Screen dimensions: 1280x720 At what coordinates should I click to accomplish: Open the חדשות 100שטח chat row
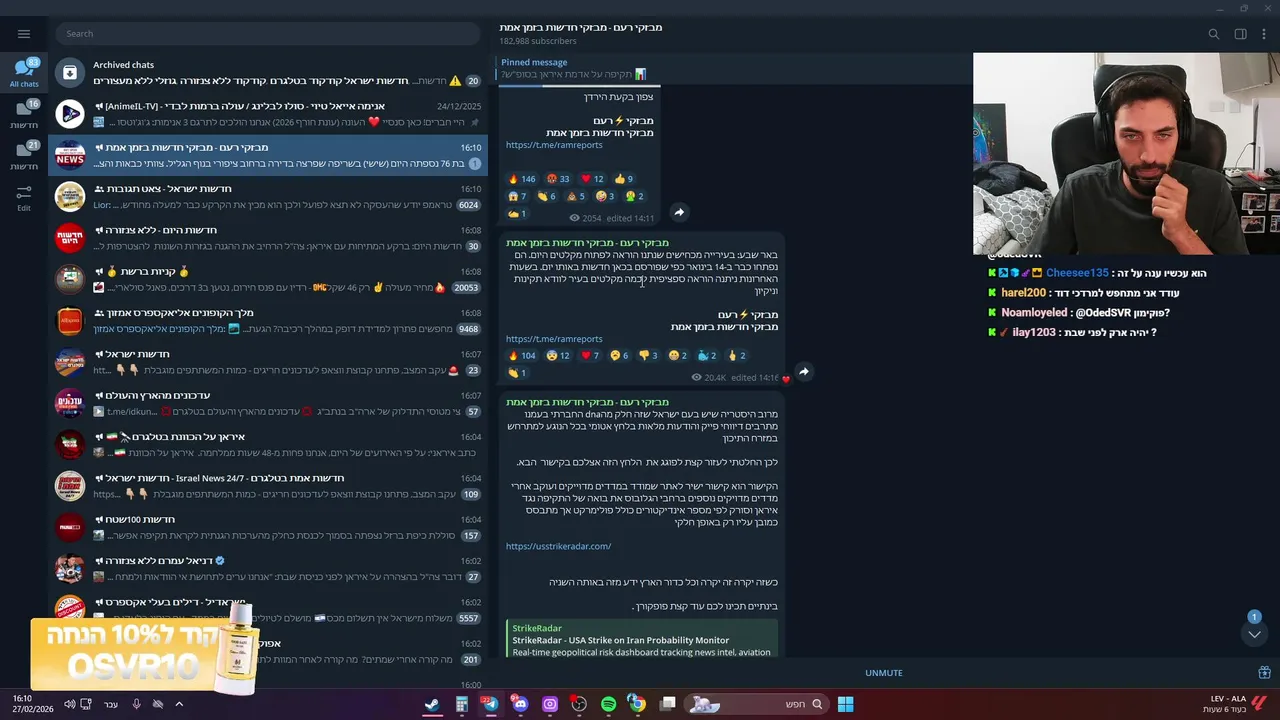tap(268, 528)
